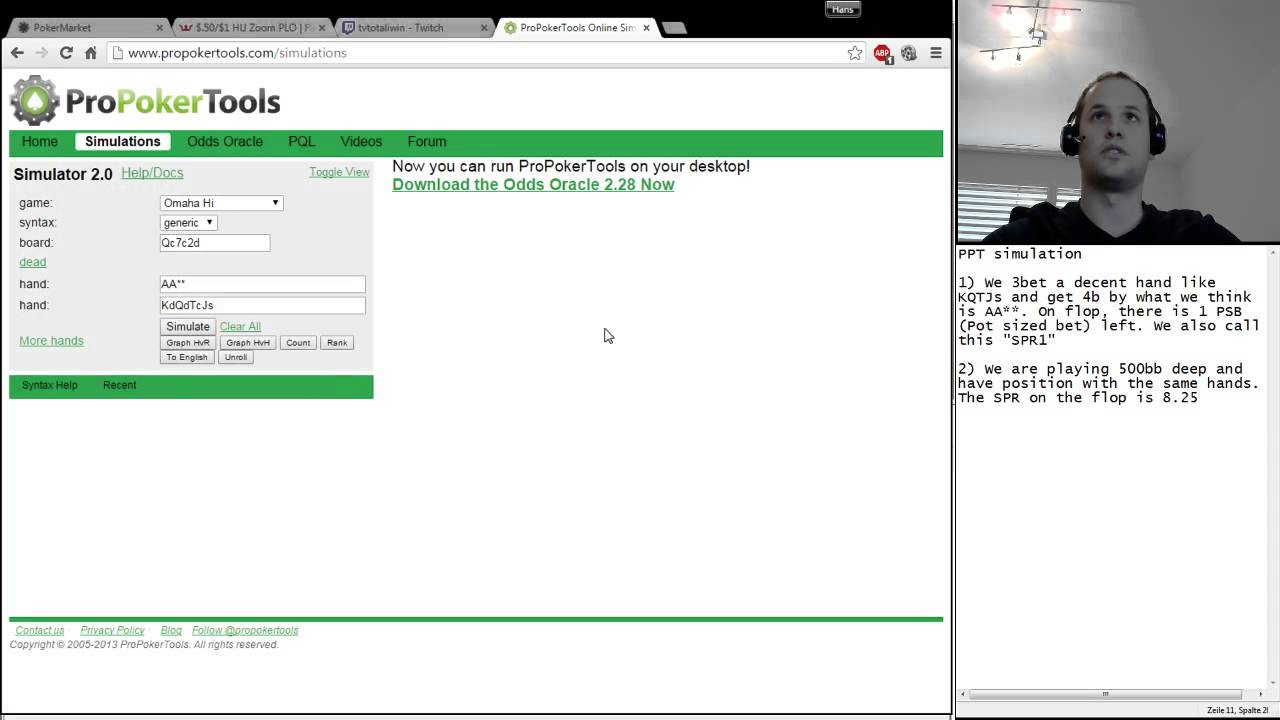Screen dimensions: 1280x720
Task: Go to browser home icon
Action: tap(90, 53)
